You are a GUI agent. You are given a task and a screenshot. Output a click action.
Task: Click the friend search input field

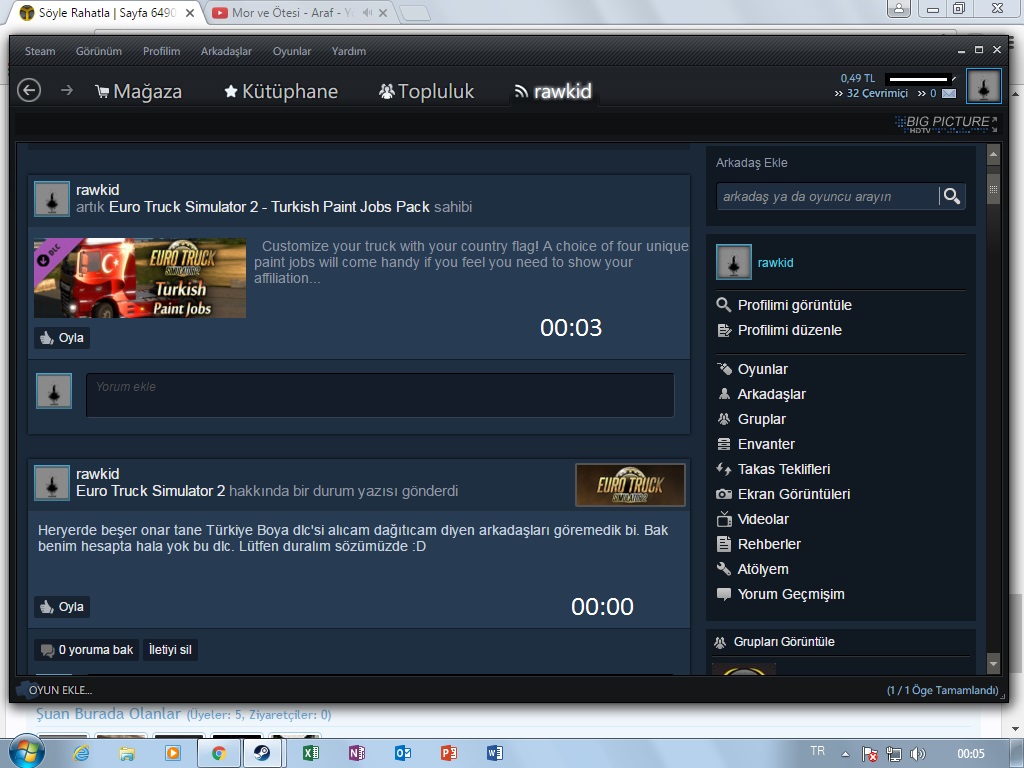pyautogui.click(x=827, y=197)
